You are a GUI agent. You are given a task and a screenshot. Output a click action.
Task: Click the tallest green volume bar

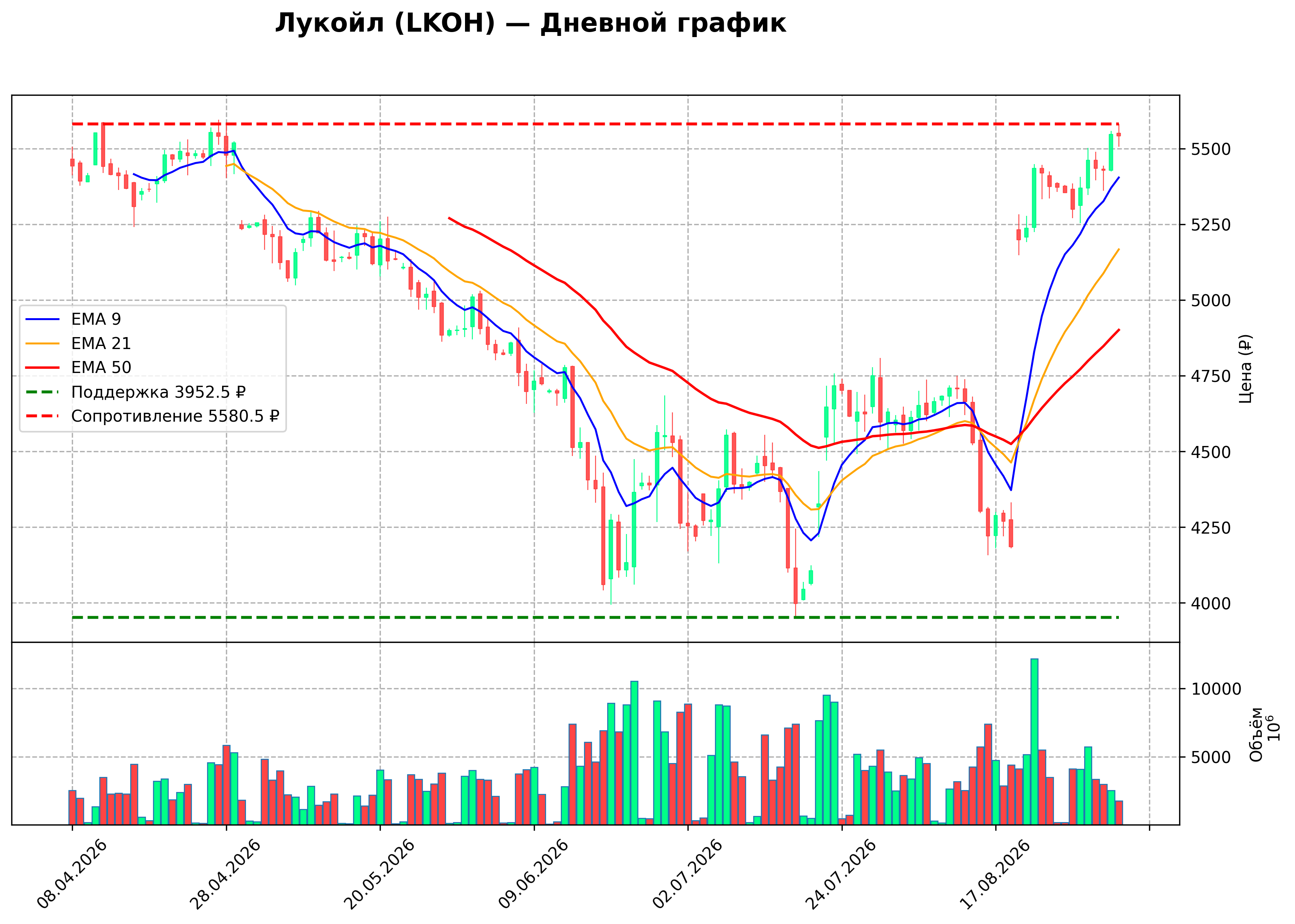pyautogui.click(x=1034, y=742)
